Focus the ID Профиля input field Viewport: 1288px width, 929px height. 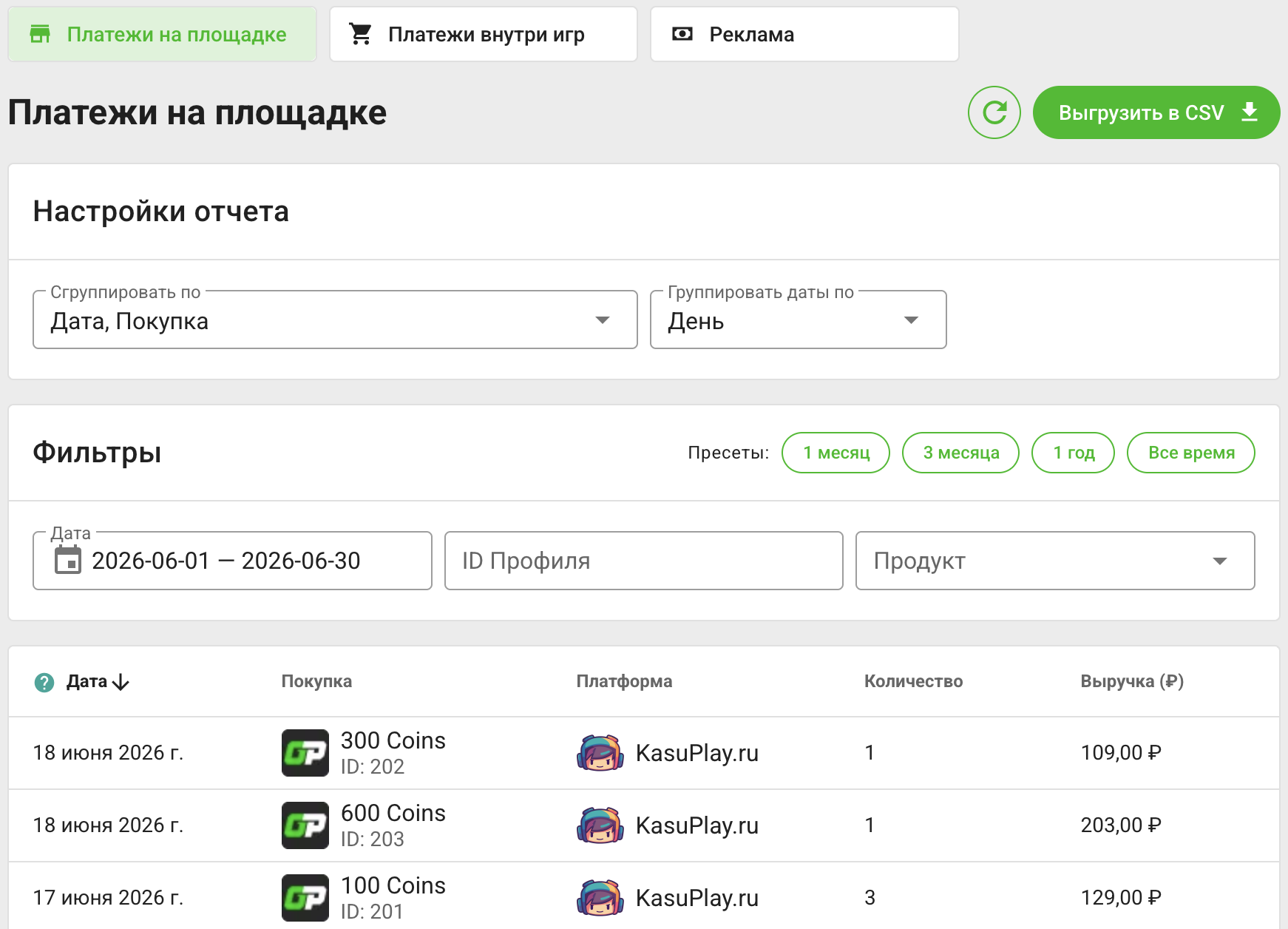644,561
